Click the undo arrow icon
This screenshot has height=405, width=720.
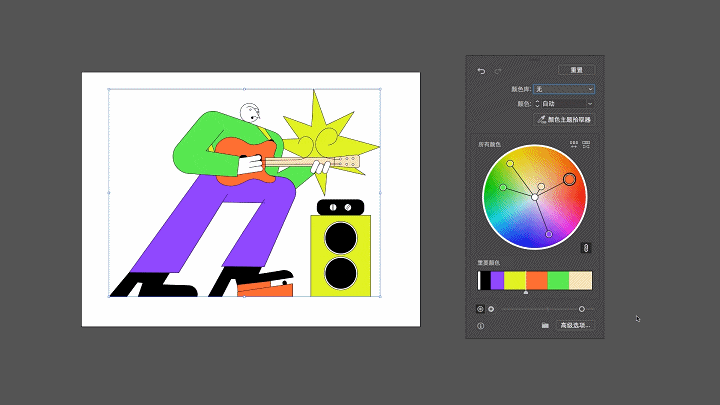click(481, 71)
